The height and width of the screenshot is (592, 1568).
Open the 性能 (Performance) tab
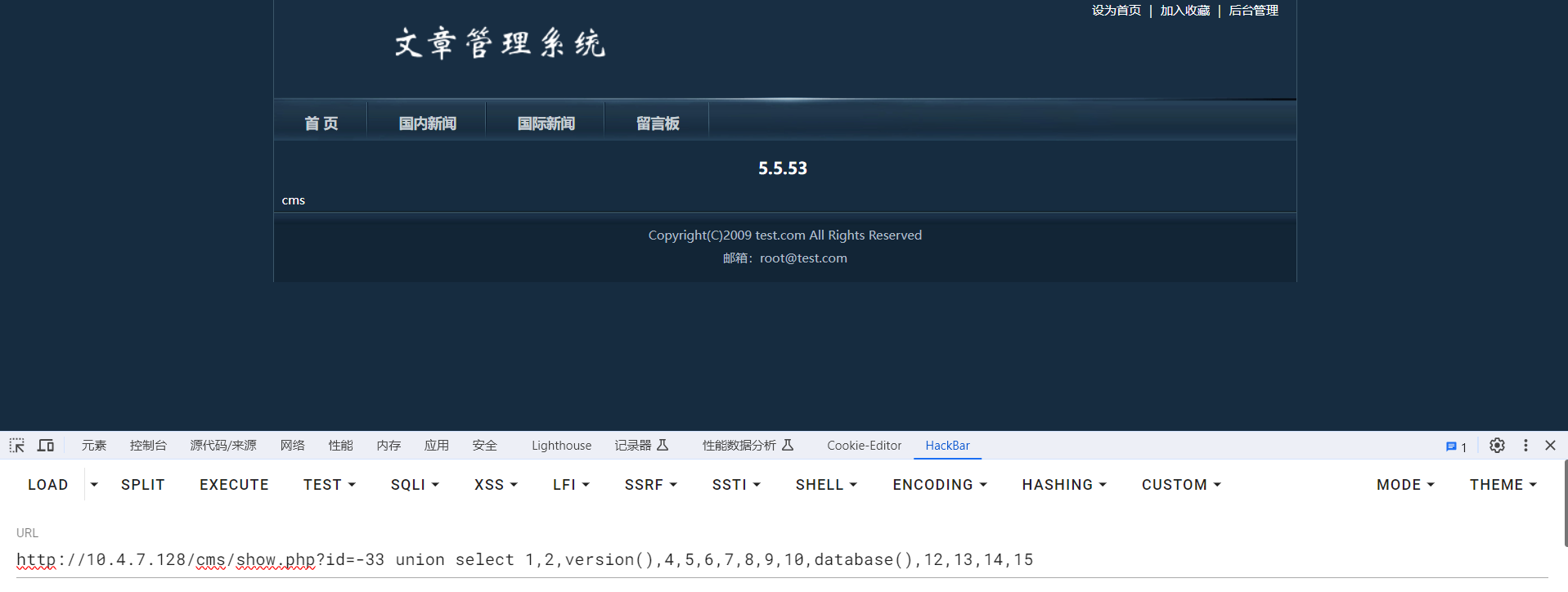point(340,446)
